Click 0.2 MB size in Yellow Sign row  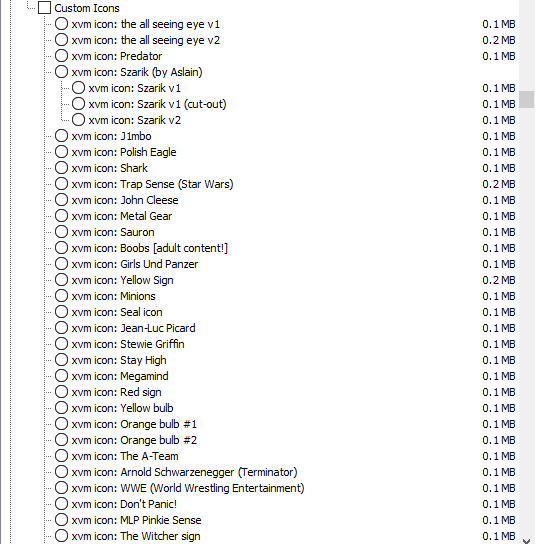pyautogui.click(x=499, y=280)
